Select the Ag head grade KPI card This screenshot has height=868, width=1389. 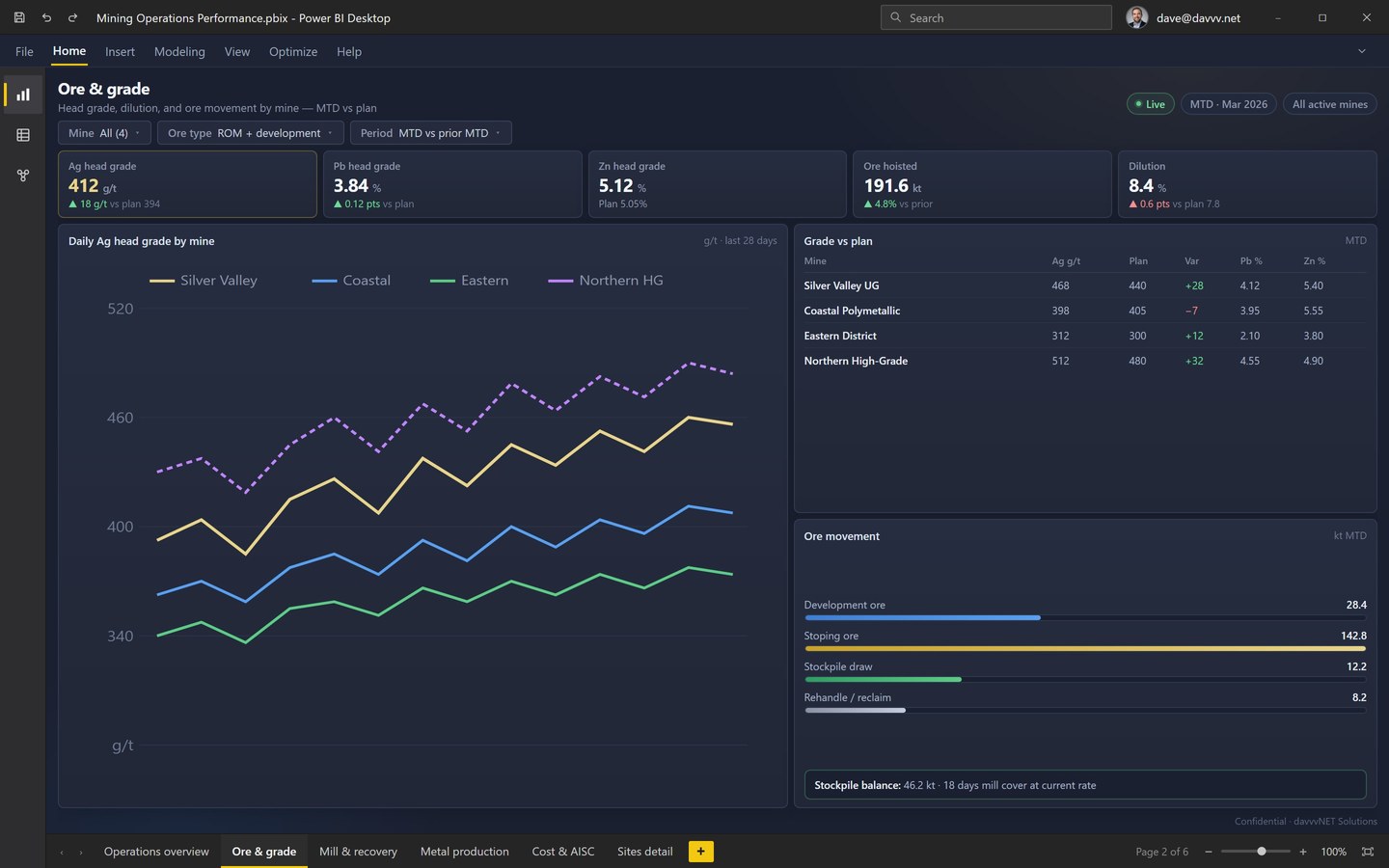coord(187,183)
